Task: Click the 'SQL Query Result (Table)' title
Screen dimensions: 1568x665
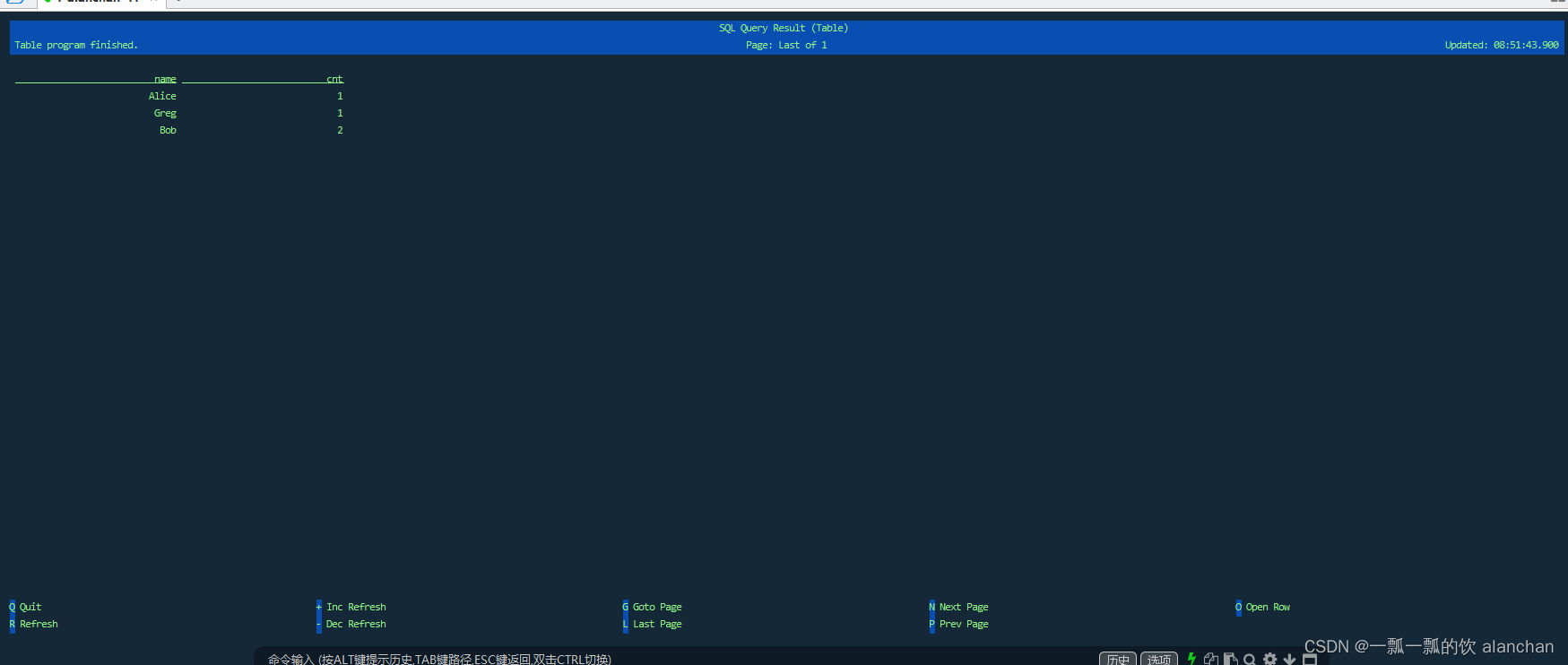Action: coord(784,28)
